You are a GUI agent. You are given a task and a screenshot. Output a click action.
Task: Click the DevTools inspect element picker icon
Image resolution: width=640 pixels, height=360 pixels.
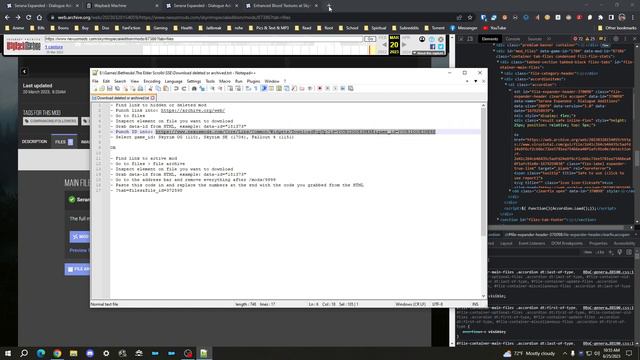461,39
